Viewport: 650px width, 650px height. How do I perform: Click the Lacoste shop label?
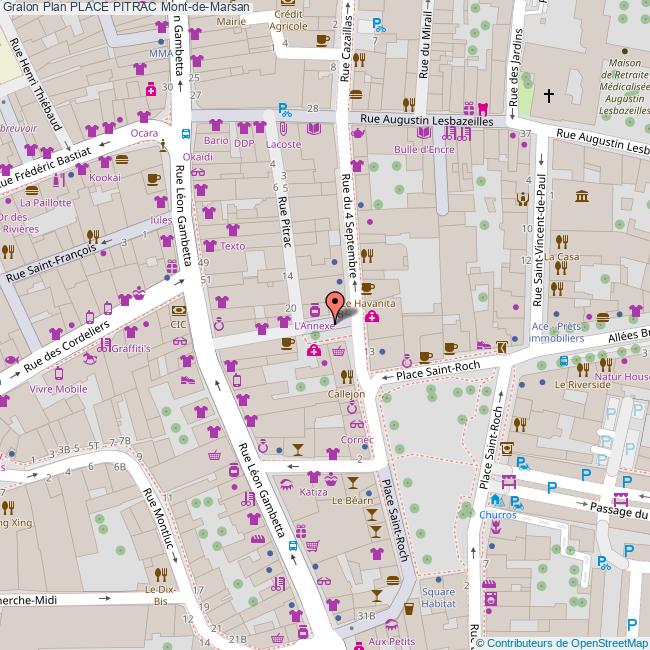284,144
